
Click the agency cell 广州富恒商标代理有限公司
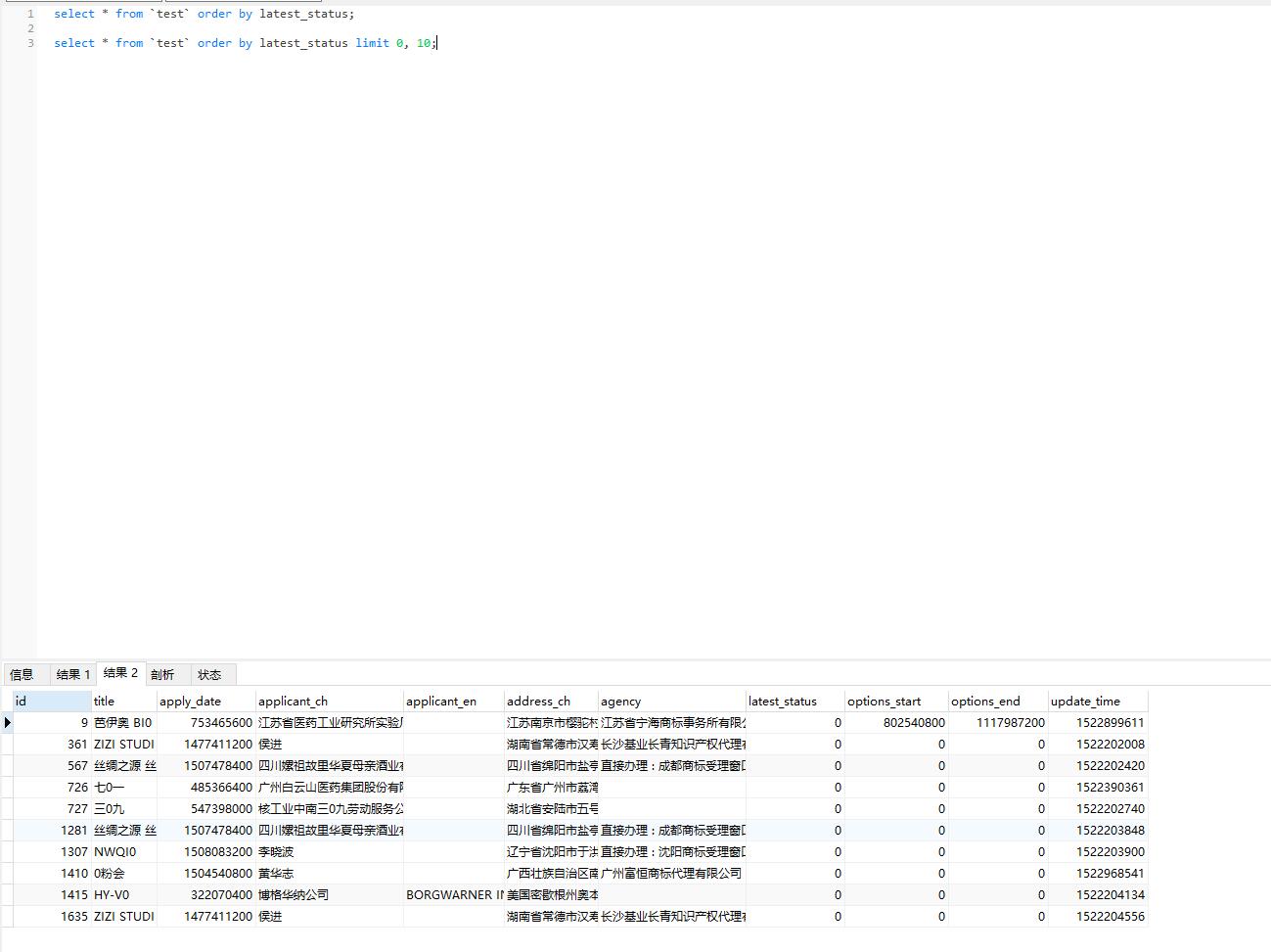pos(672,874)
